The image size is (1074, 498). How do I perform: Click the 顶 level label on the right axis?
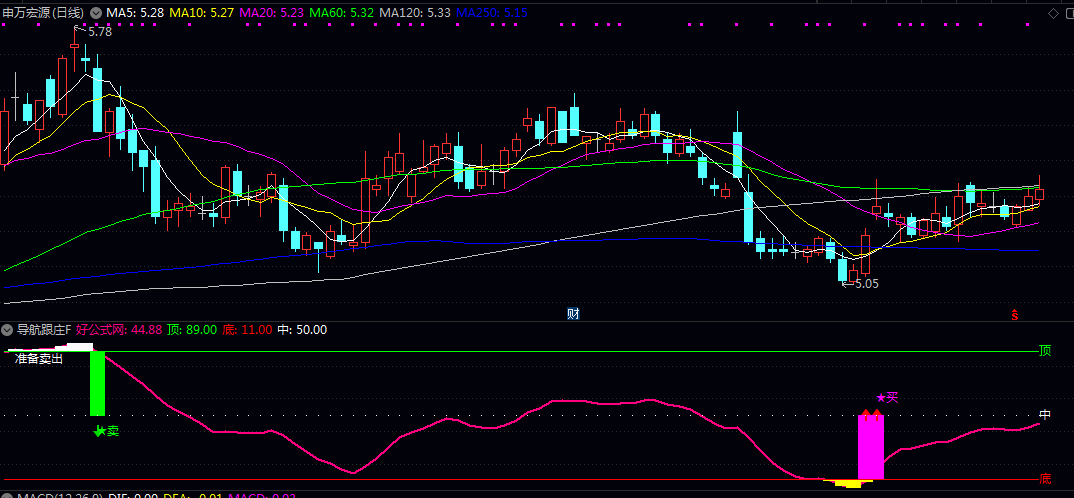1045,351
